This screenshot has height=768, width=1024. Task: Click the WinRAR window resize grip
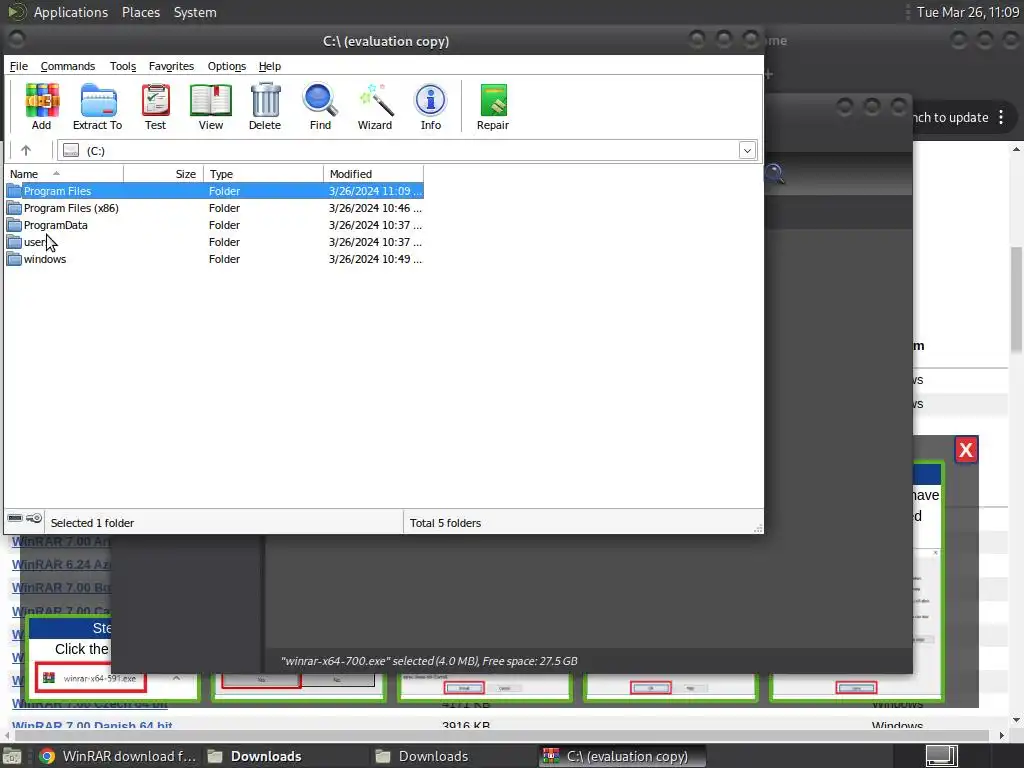click(758, 528)
